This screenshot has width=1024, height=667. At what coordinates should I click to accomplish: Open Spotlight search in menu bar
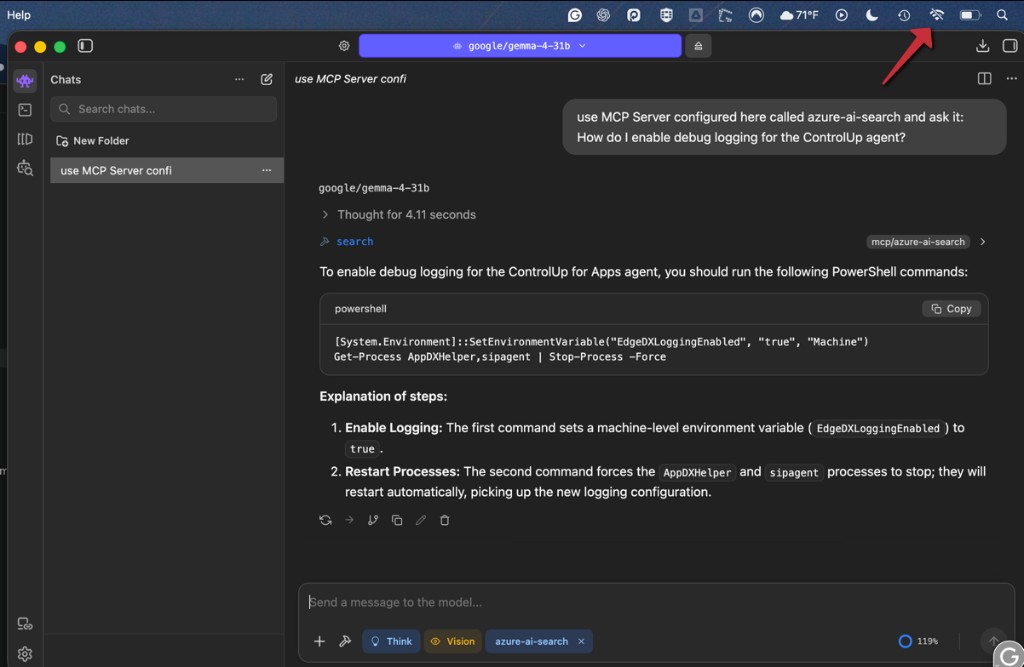coord(1002,14)
